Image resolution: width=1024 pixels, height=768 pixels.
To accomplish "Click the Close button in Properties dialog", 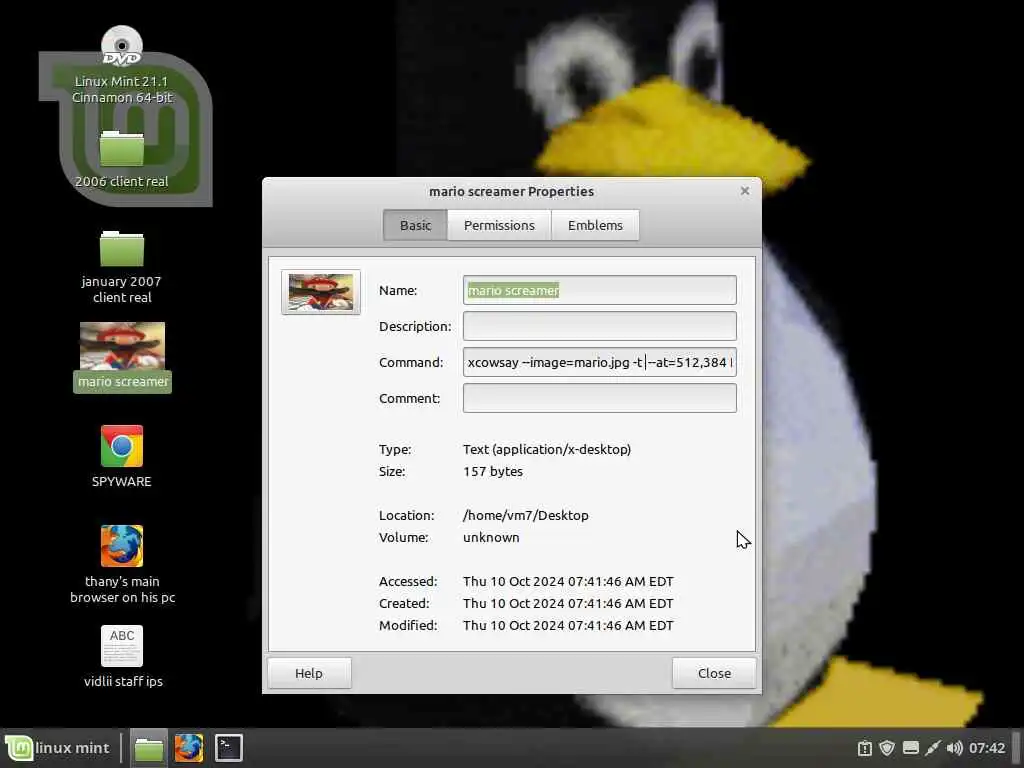I will tap(714, 673).
